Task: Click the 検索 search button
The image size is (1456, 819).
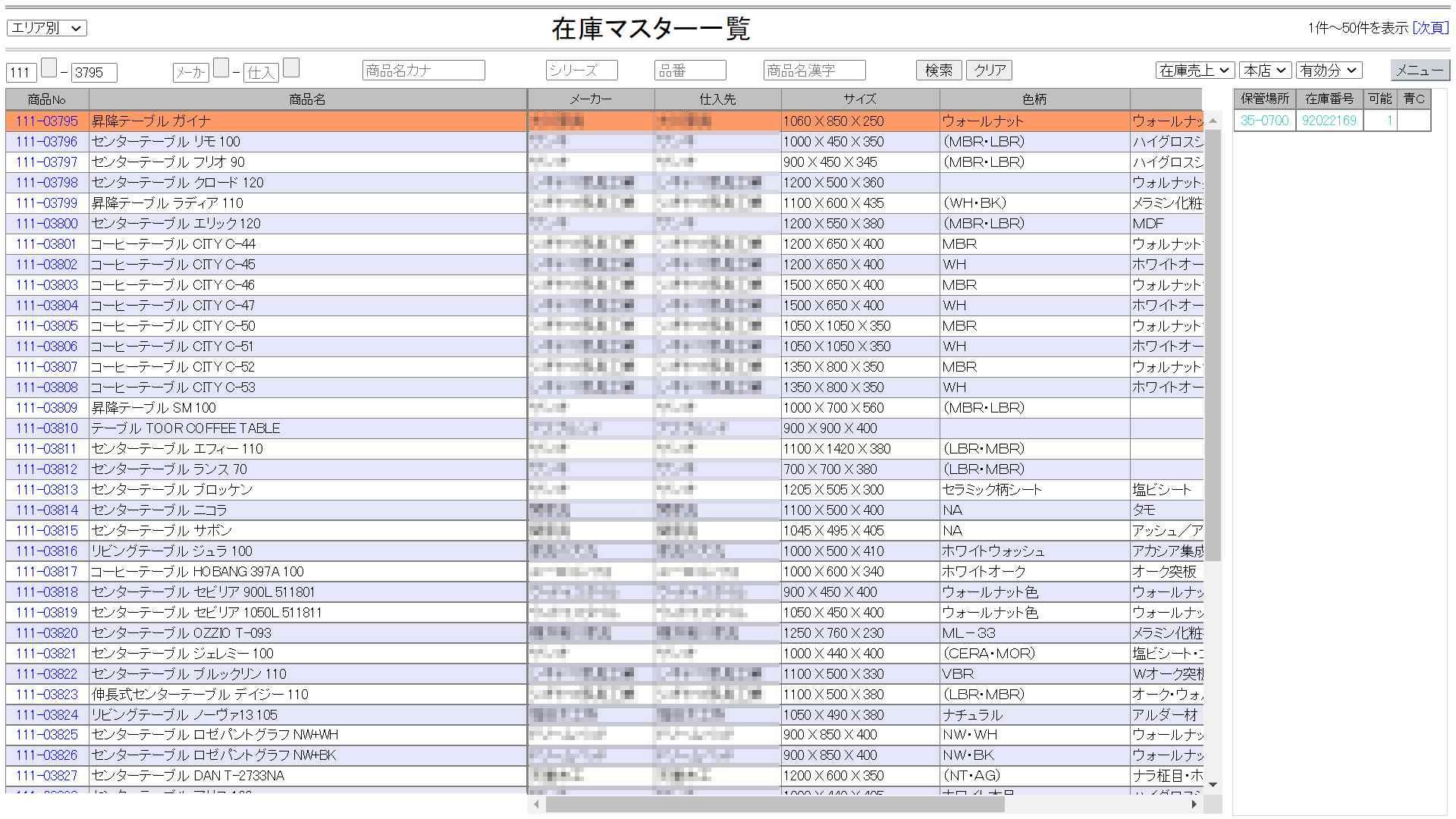Action: pyautogui.click(x=939, y=70)
